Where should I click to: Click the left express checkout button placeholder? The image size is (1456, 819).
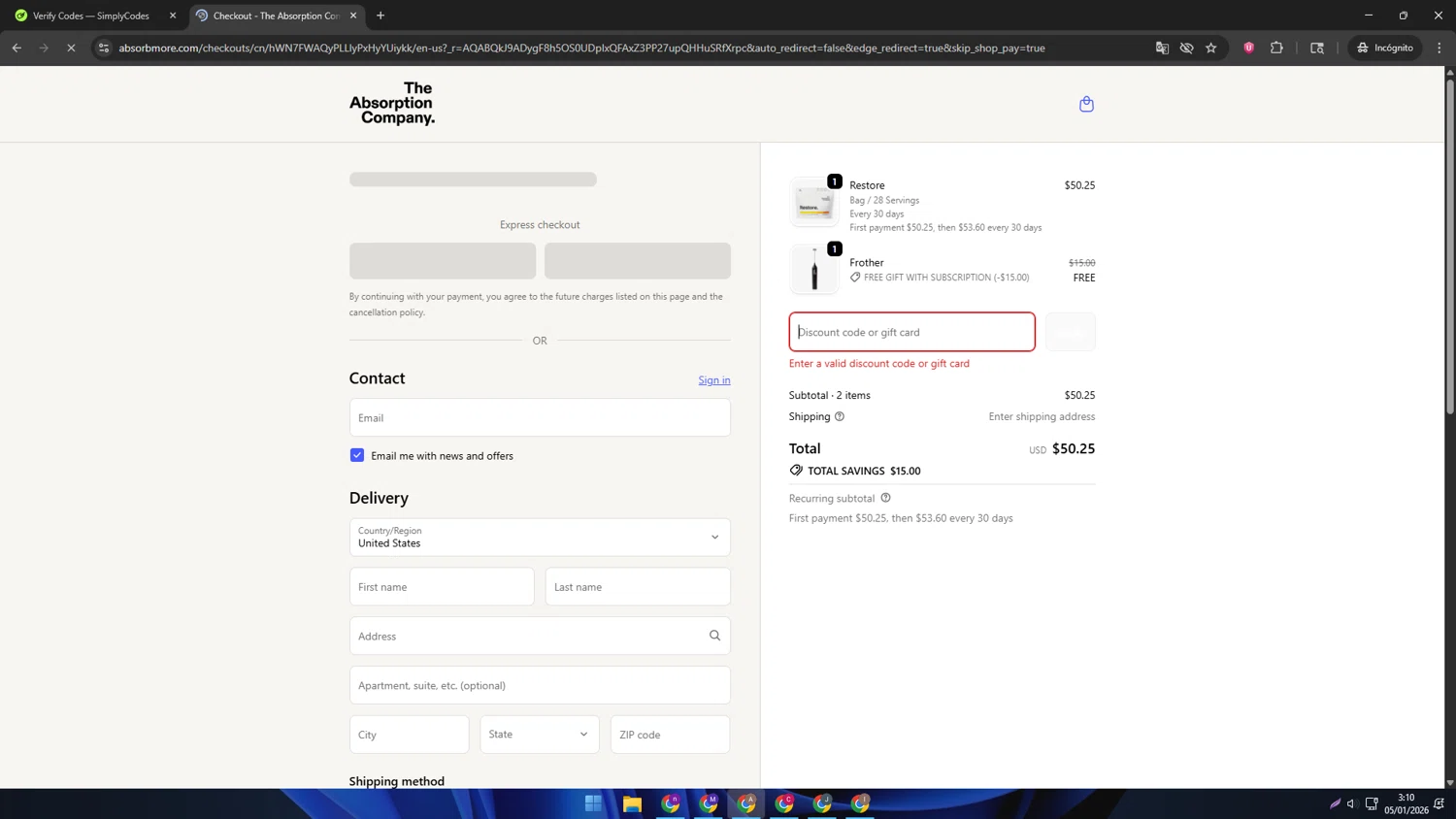point(443,261)
